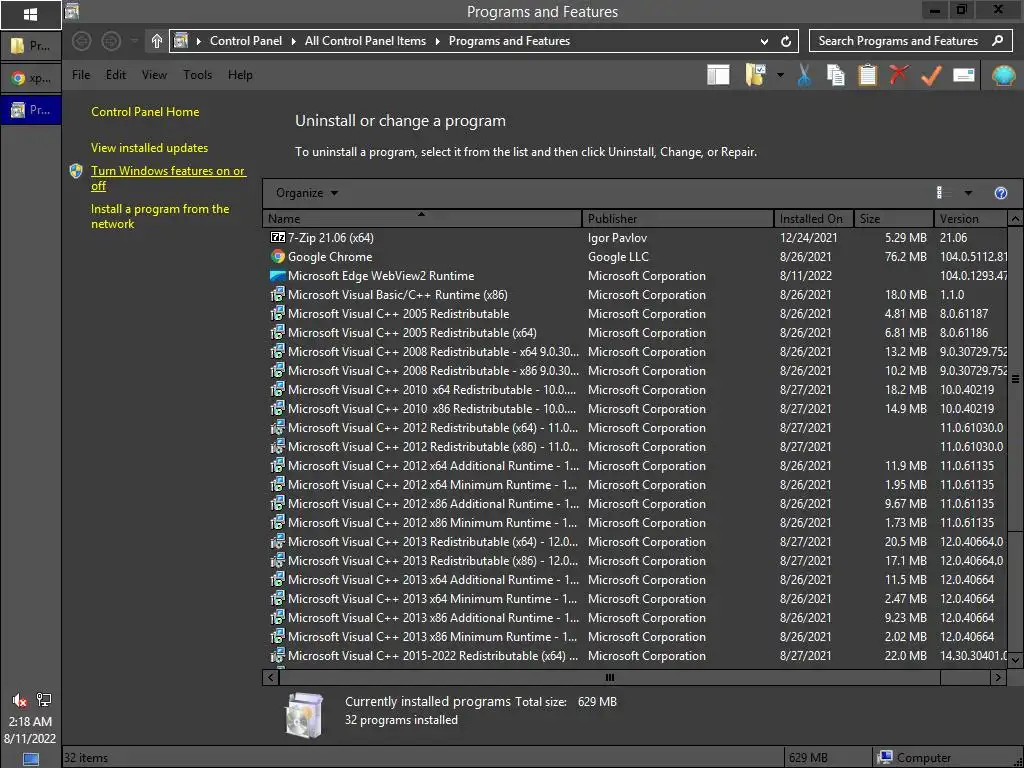Click the horizontal scrollbar right arrow

pyautogui.click(x=997, y=677)
